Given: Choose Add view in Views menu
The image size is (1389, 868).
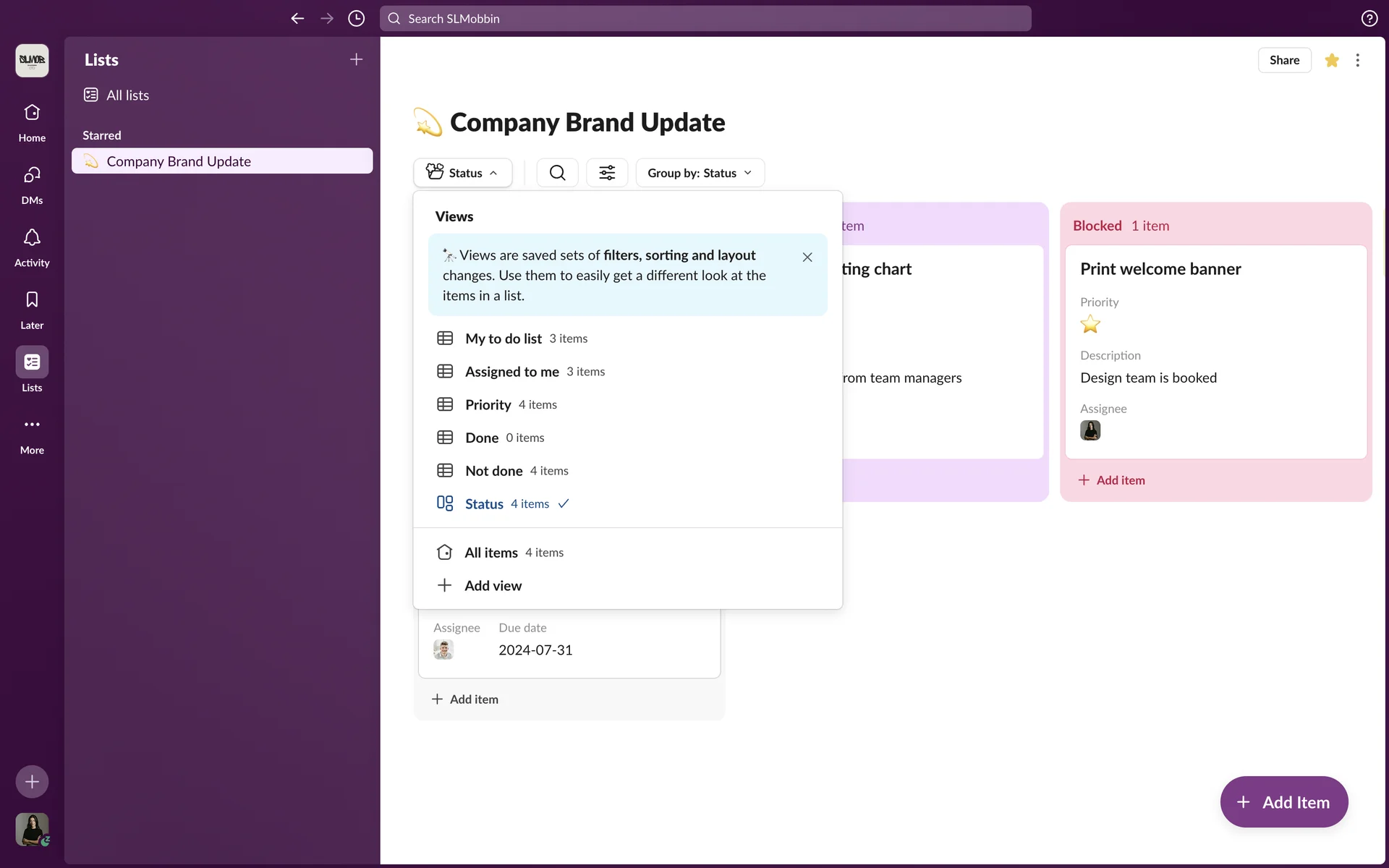Looking at the screenshot, I should click(x=492, y=586).
